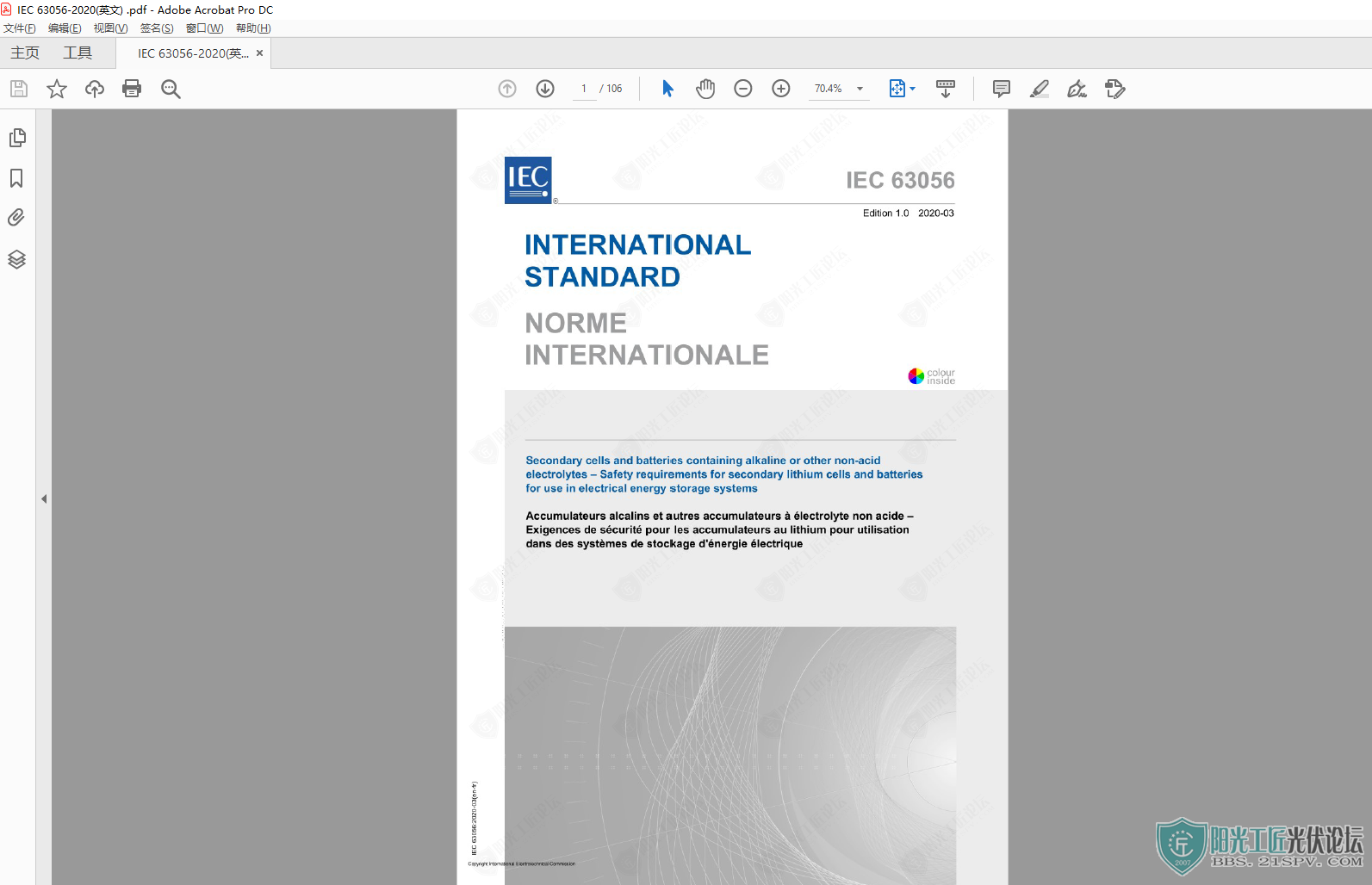Print the document

pos(132,89)
